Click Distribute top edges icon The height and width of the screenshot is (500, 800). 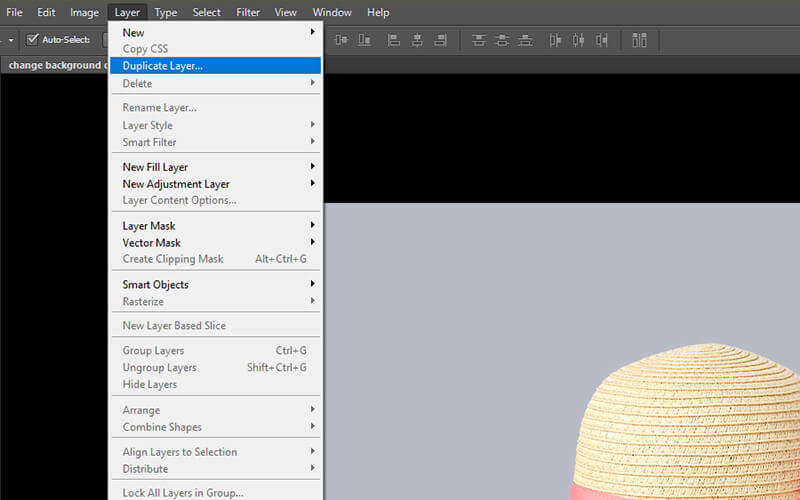tap(479, 40)
